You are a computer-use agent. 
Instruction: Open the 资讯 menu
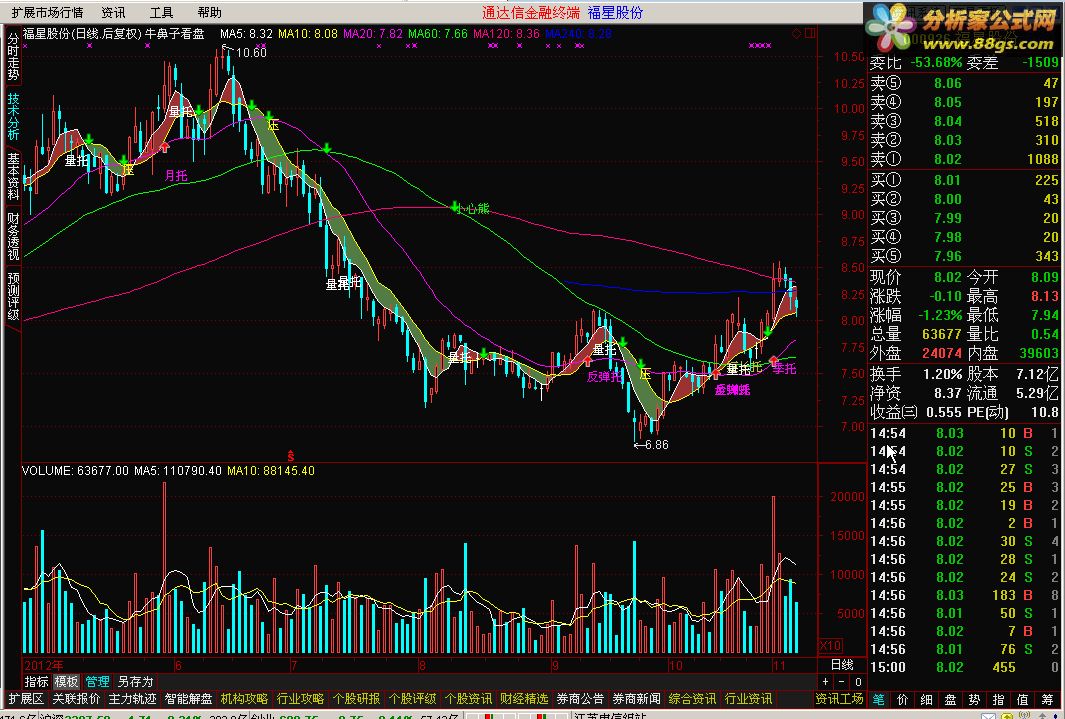point(113,12)
